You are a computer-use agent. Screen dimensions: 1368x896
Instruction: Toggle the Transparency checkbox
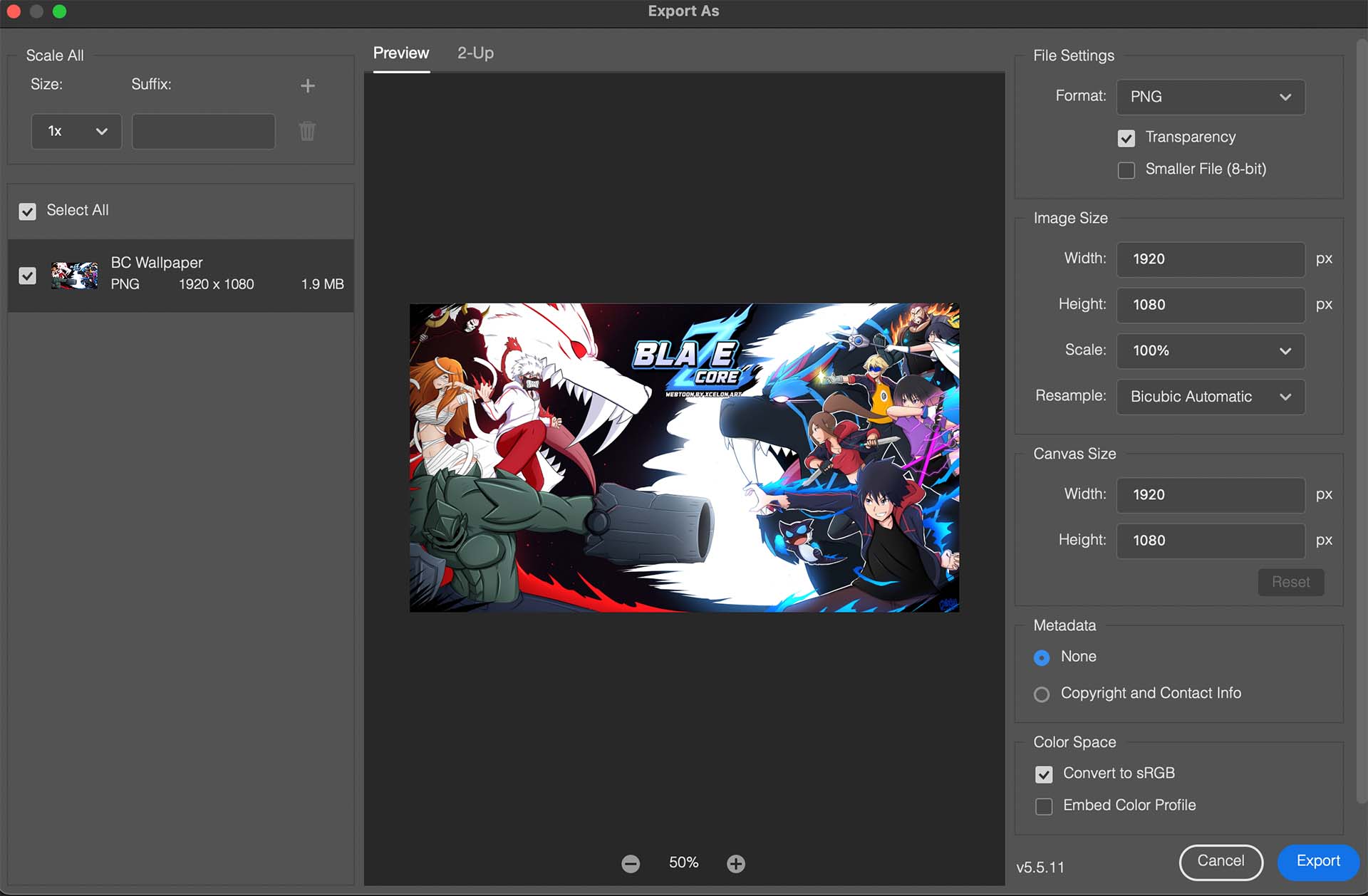point(1126,138)
